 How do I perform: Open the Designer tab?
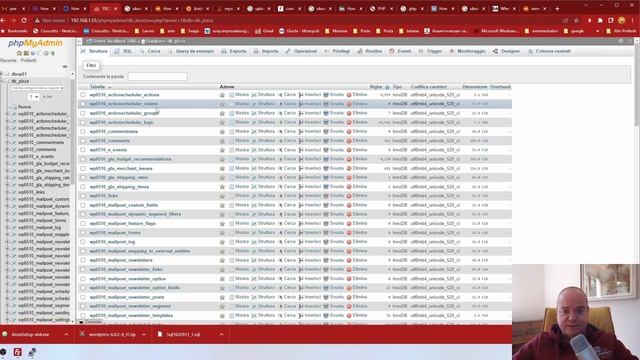(506, 51)
